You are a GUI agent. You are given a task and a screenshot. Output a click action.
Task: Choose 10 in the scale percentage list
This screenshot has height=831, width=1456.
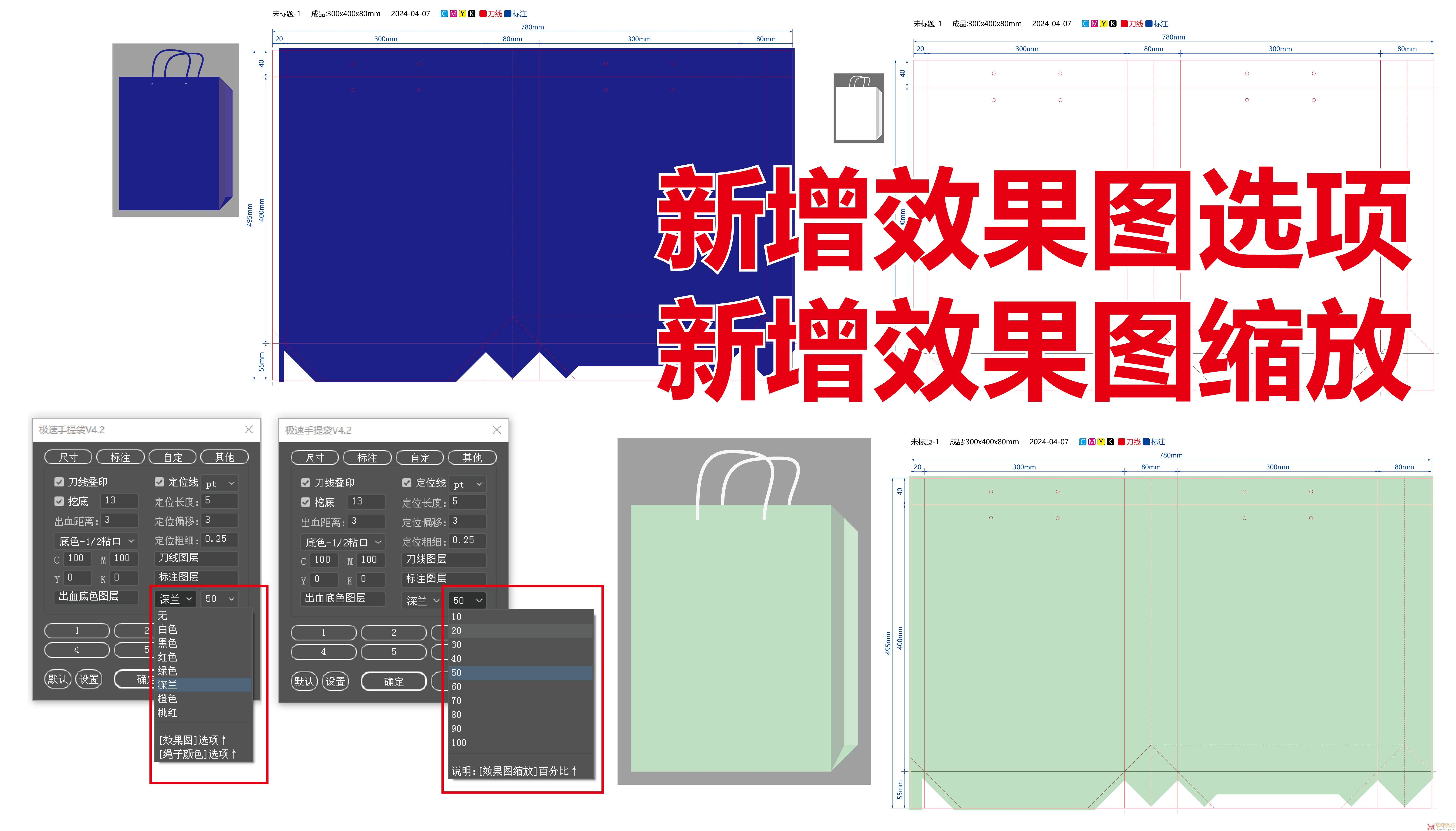point(521,617)
